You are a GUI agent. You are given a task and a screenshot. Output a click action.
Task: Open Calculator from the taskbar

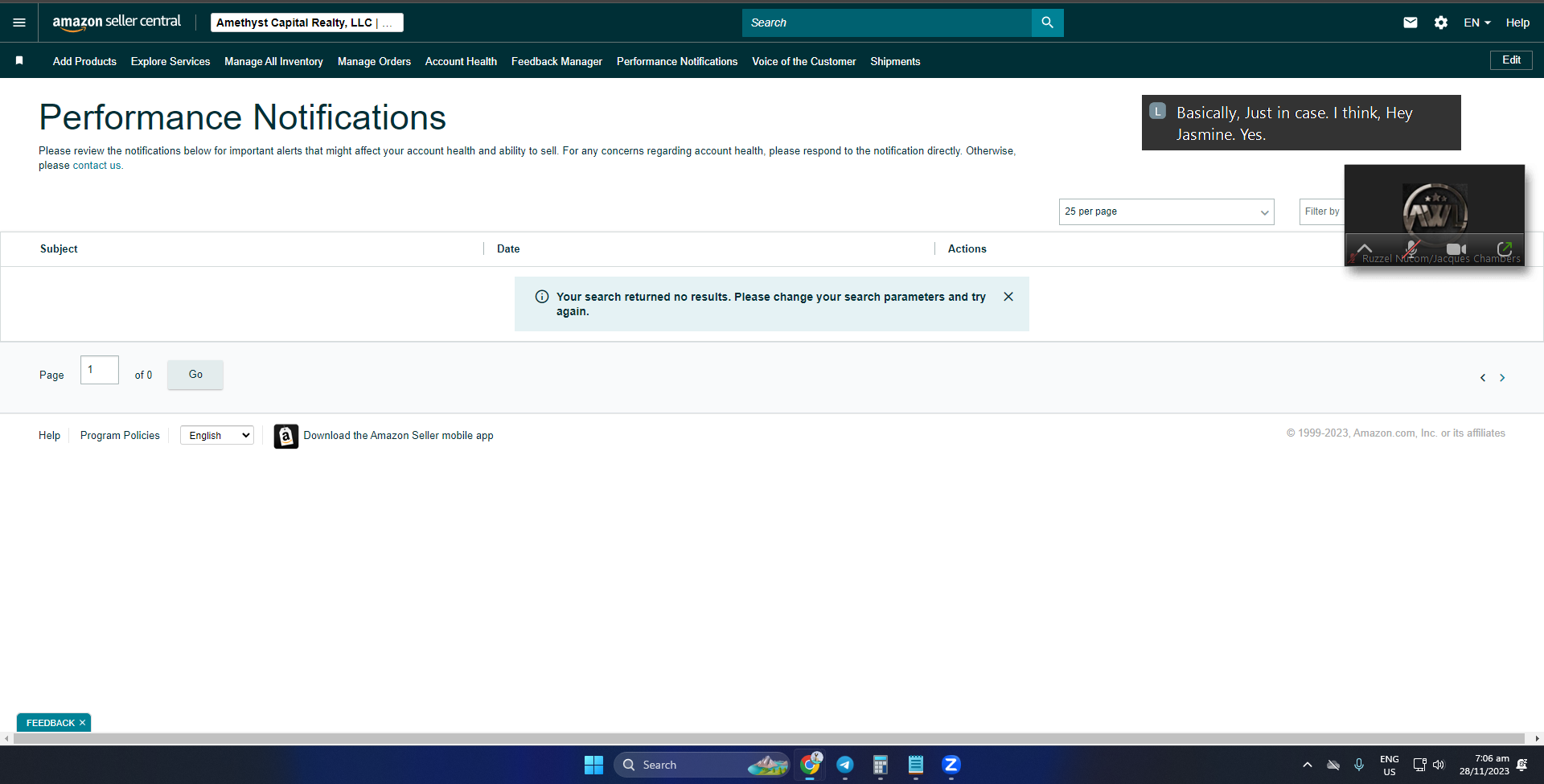[881, 765]
